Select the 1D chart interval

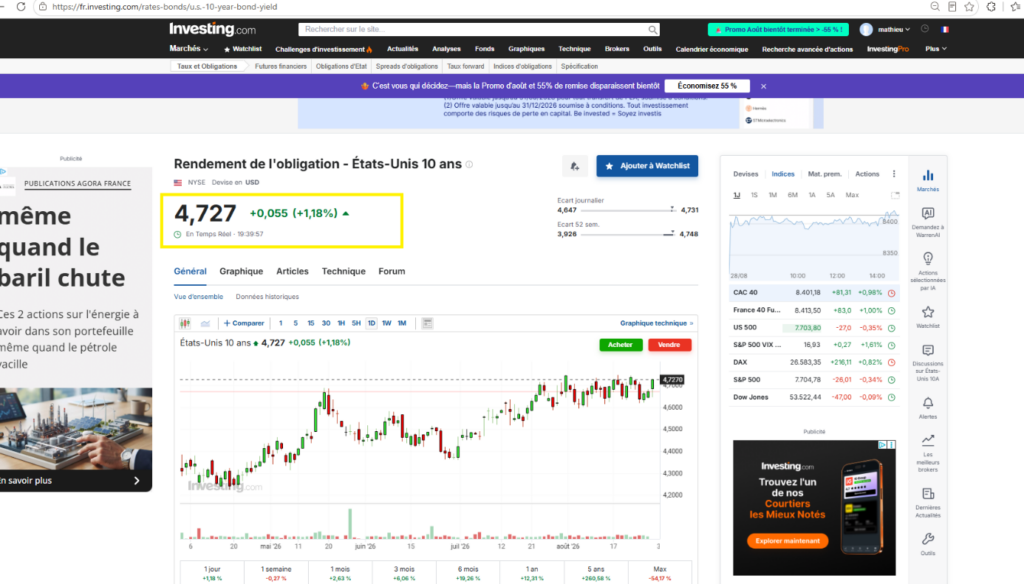pyautogui.click(x=371, y=323)
